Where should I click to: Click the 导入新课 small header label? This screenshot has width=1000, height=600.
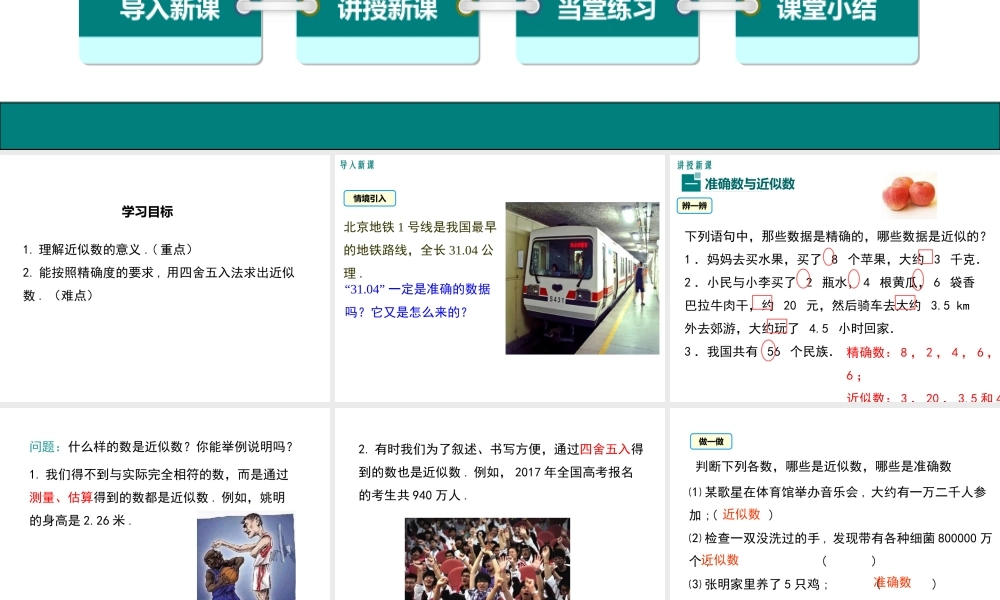click(x=357, y=165)
